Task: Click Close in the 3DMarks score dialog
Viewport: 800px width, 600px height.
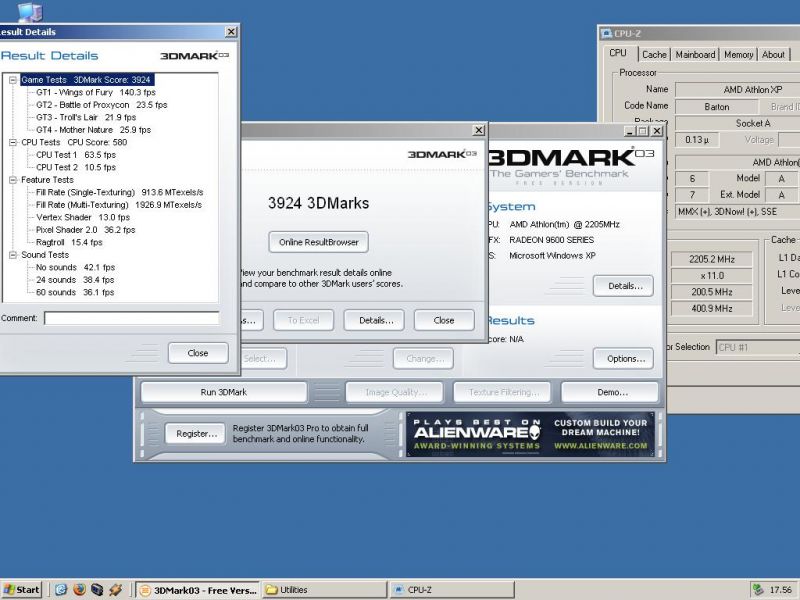Action: (x=444, y=320)
